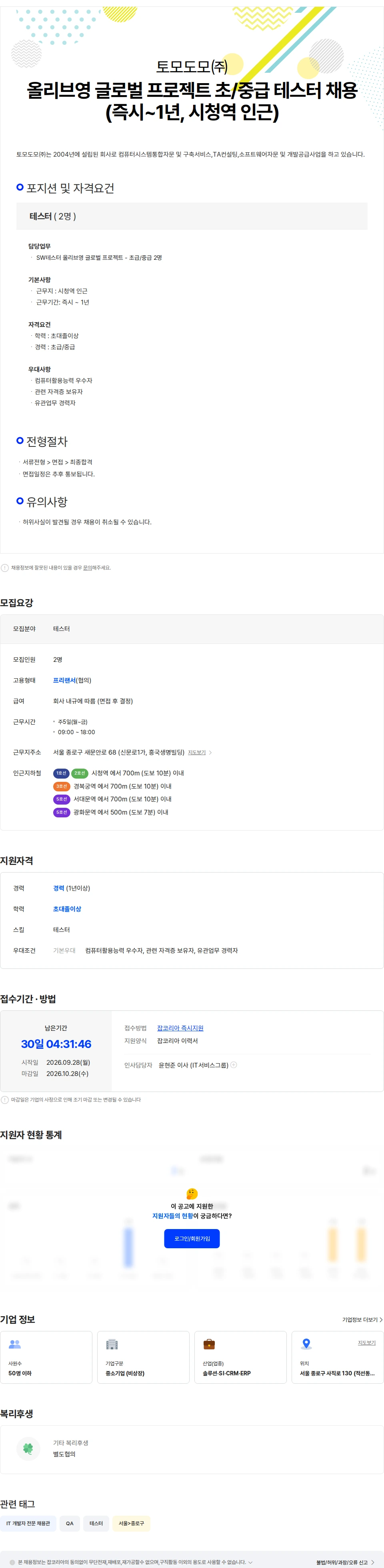Click the 윤현준 이사 (IT서비스그룹) contact name
This screenshot has height=1568, width=384.
tap(193, 1065)
